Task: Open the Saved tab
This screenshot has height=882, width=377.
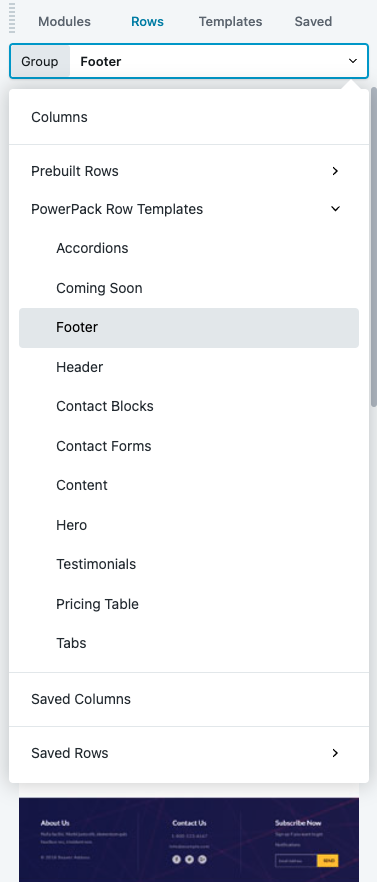Action: point(313,22)
